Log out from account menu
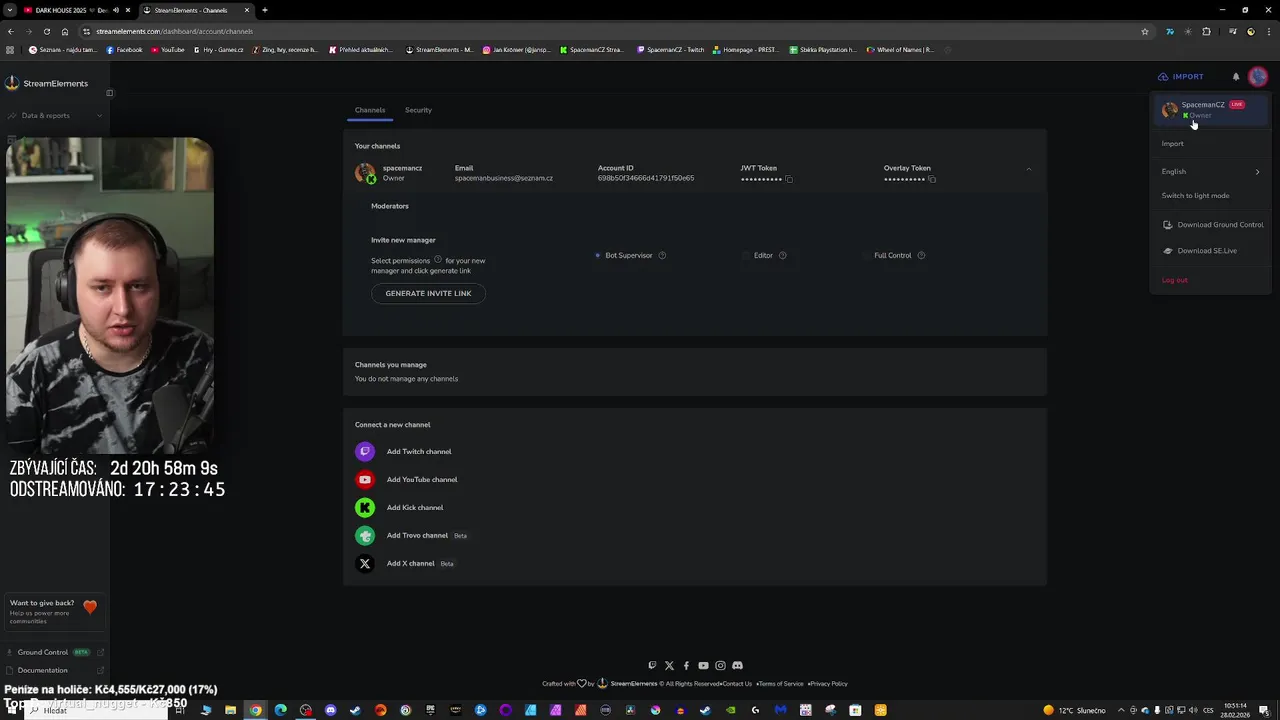1280x720 pixels. click(1175, 280)
